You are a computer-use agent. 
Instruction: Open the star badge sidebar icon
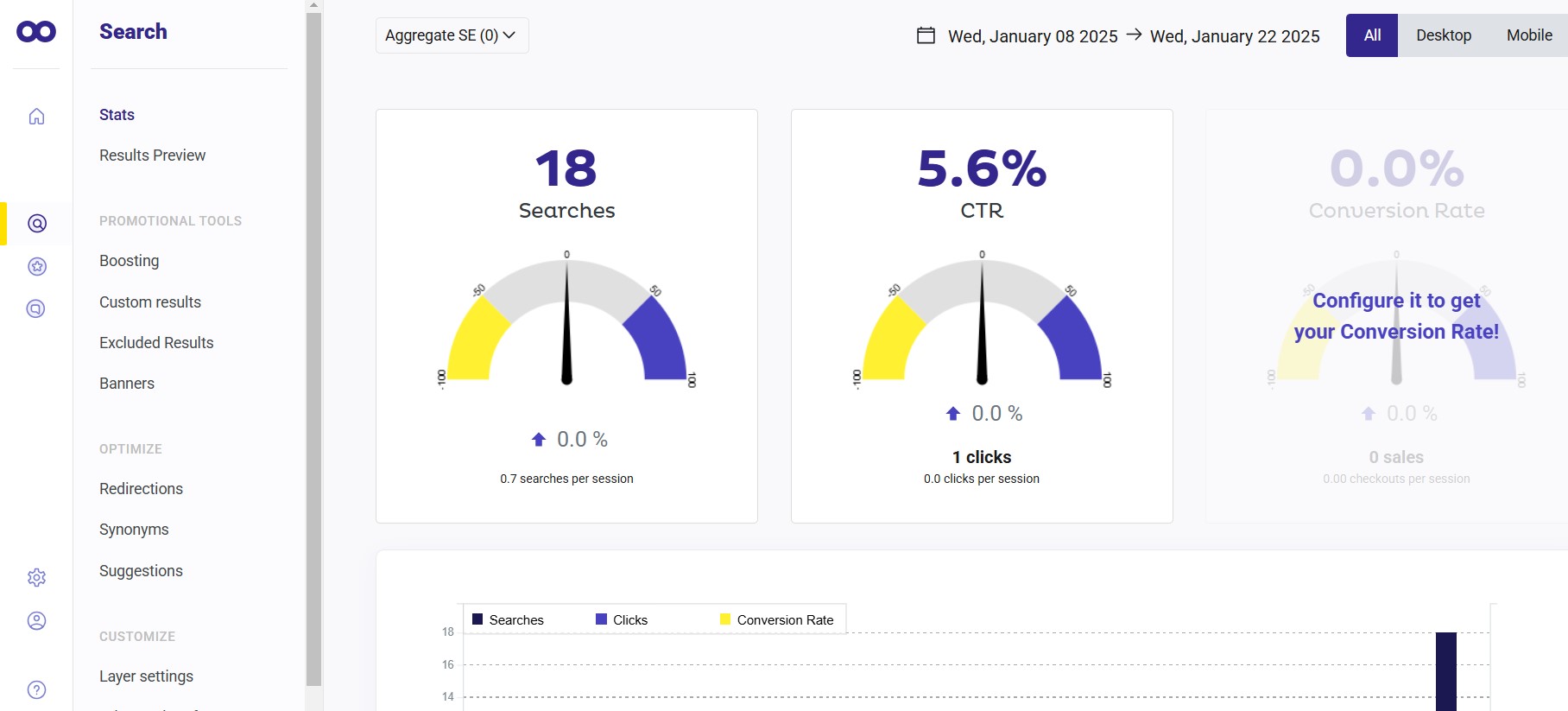pos(37,266)
